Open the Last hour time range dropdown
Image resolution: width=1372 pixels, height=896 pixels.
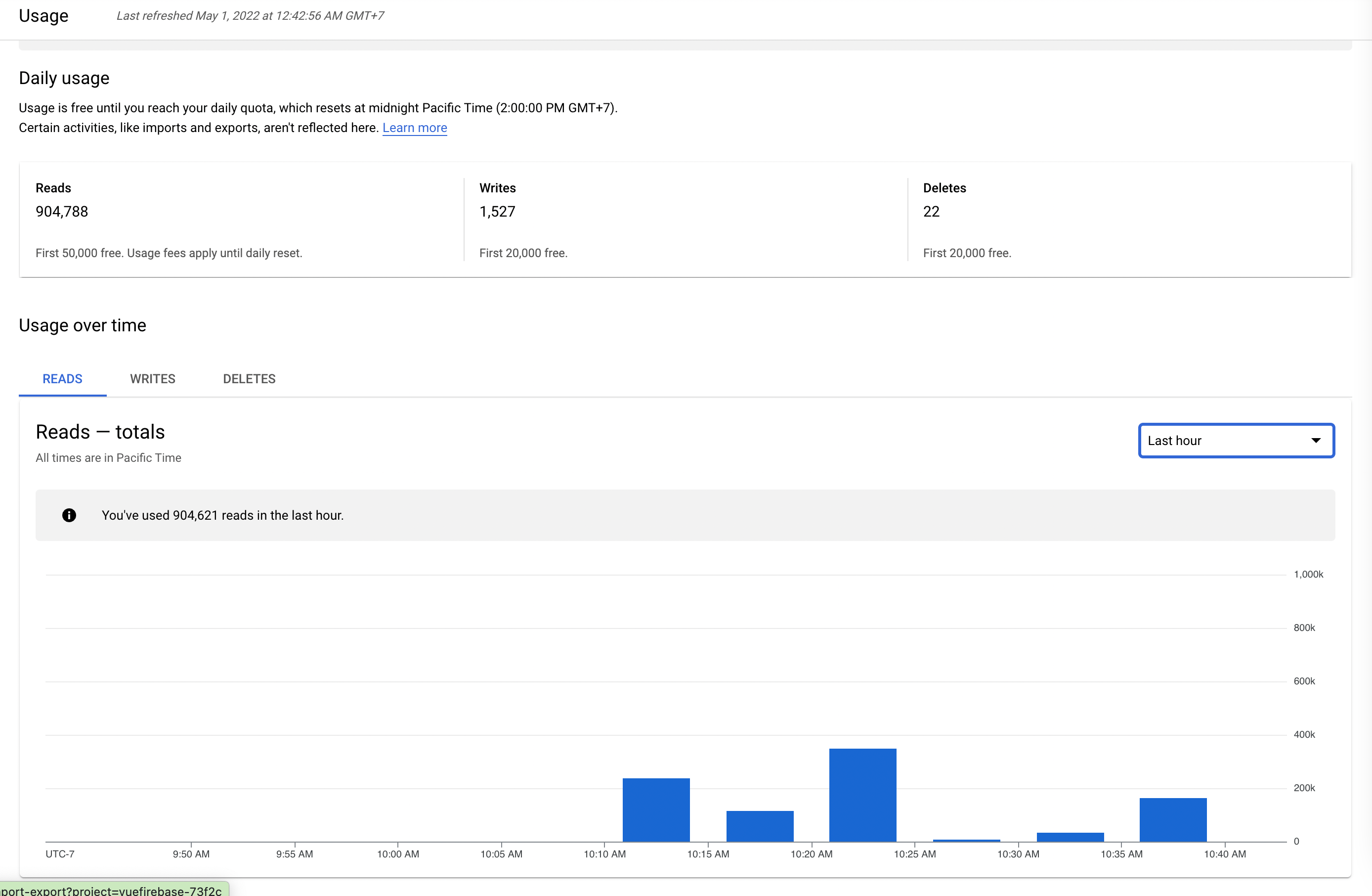coord(1236,441)
